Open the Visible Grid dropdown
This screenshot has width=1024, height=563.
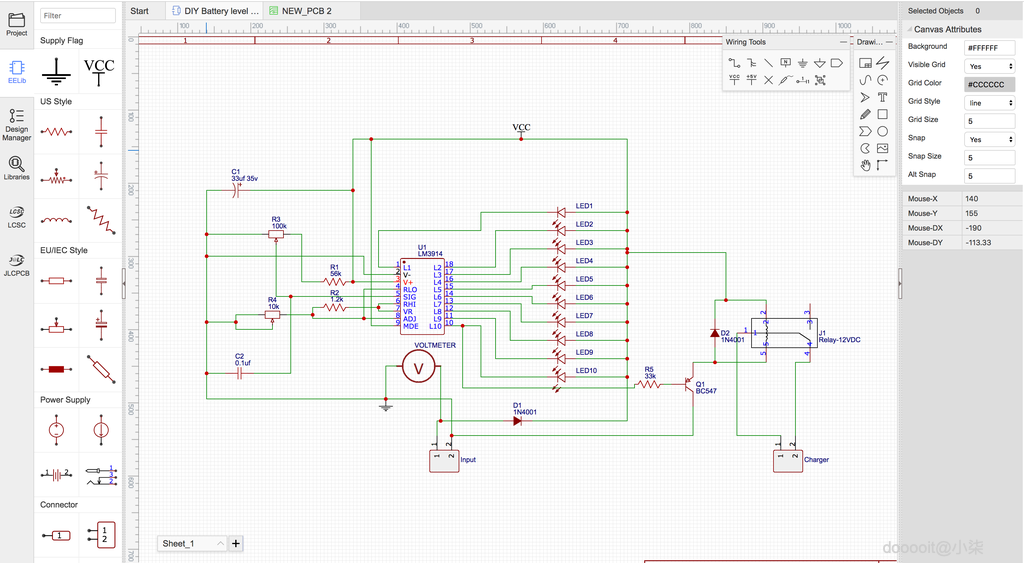989,66
